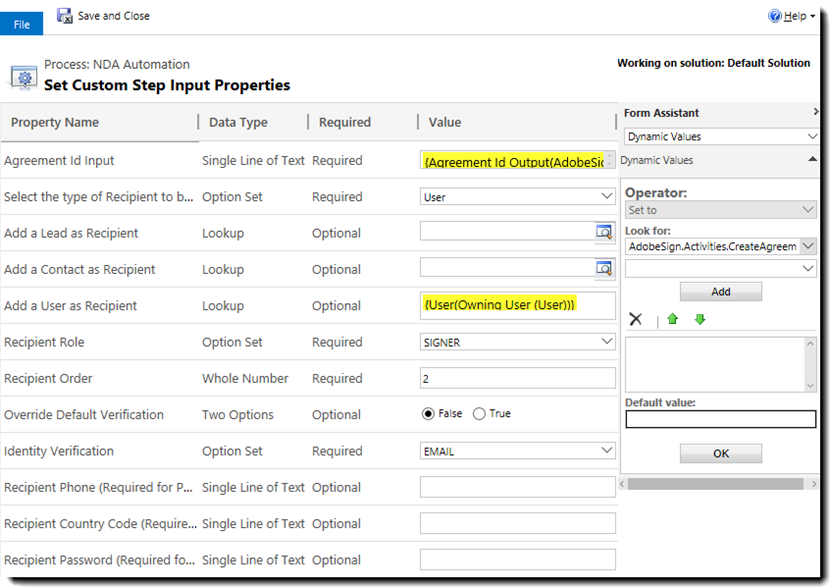Click the red X to remove selected dynamic value
This screenshot has height=587, width=830.
pos(636,318)
